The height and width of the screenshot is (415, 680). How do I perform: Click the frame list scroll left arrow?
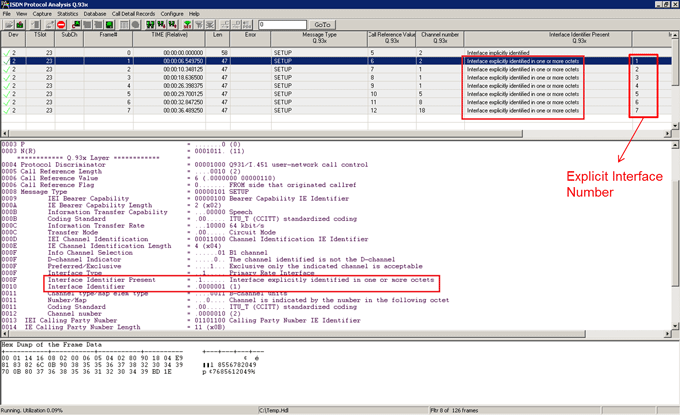pyautogui.click(x=4, y=134)
